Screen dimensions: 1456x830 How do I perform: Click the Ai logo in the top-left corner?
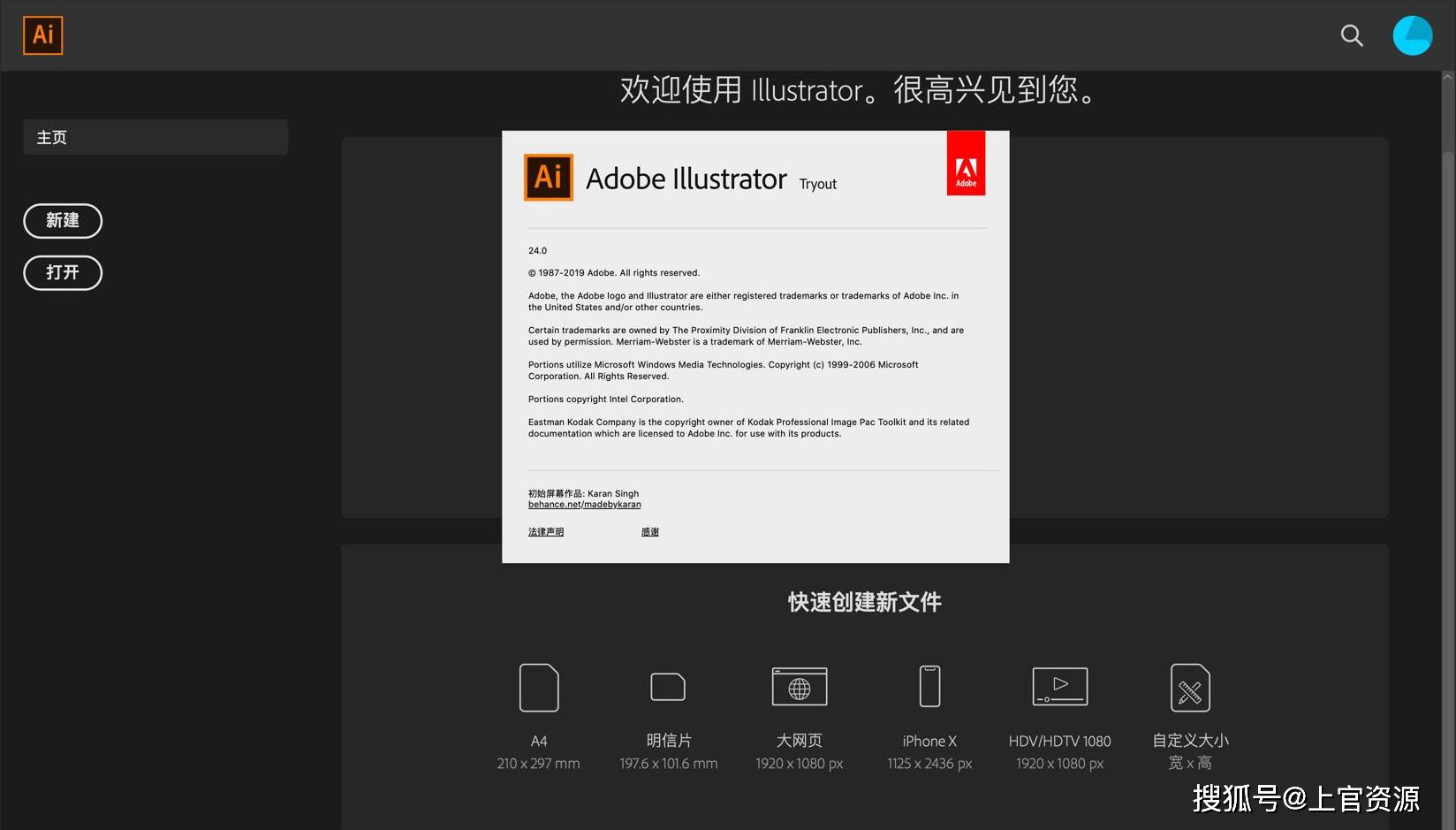tap(42, 35)
